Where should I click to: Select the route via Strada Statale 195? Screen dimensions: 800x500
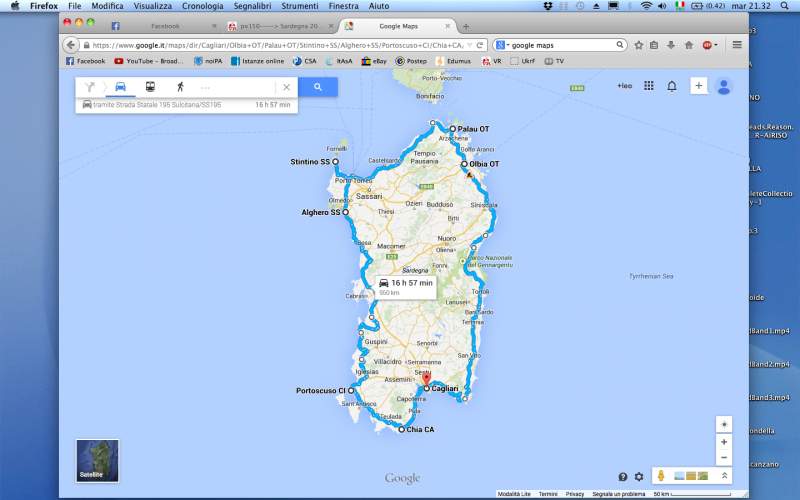186,105
